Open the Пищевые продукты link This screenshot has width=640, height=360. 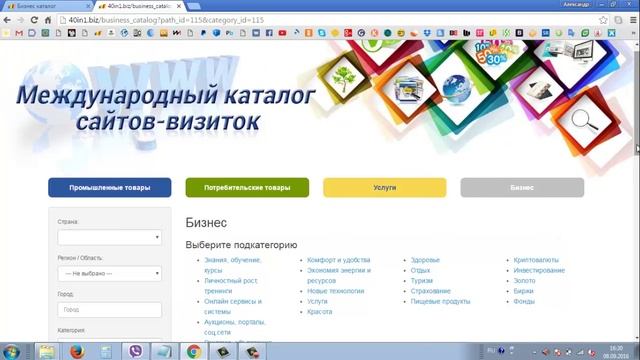tap(440, 301)
